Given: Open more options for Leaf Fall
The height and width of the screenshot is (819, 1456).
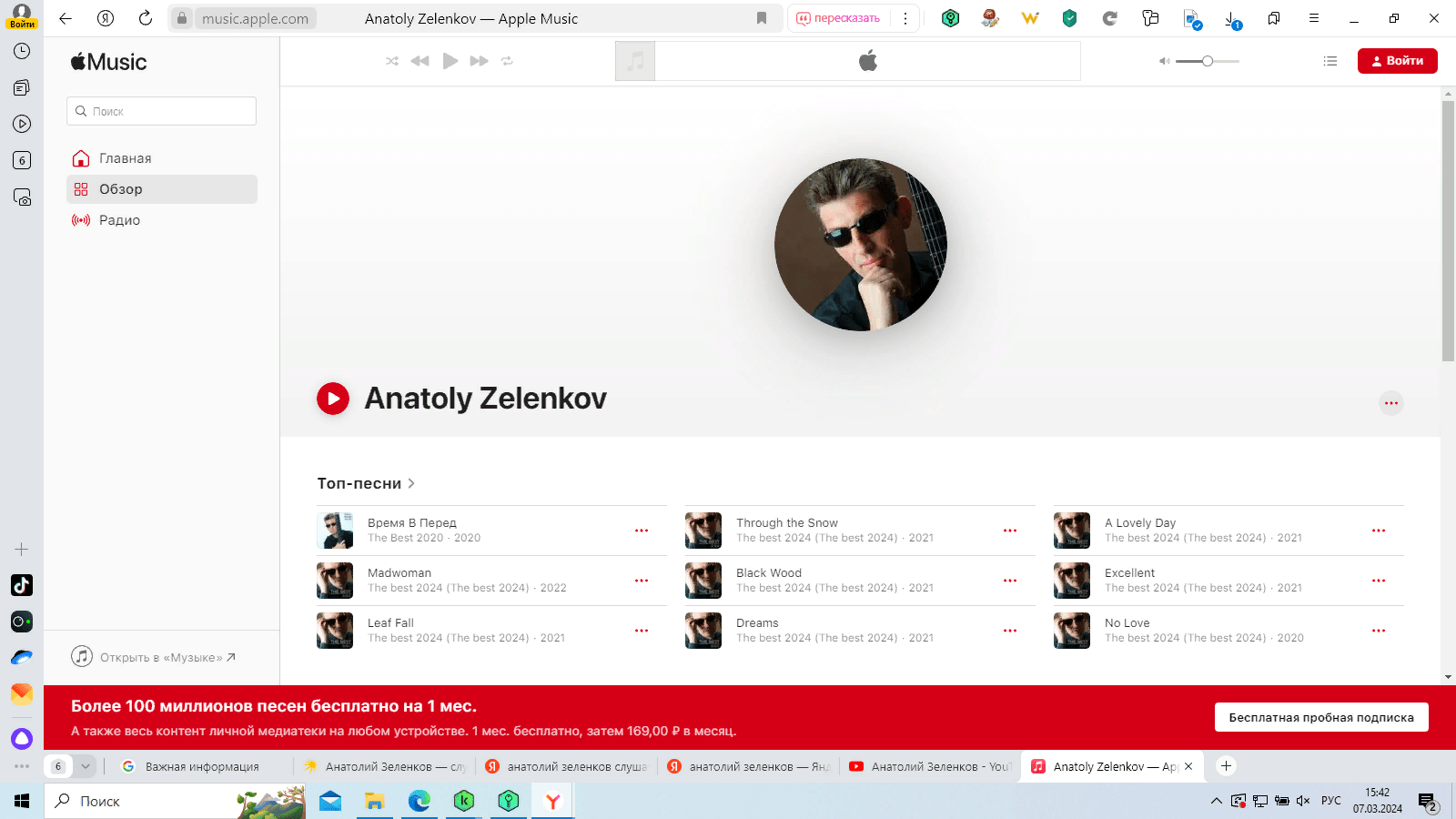Looking at the screenshot, I should point(642,631).
